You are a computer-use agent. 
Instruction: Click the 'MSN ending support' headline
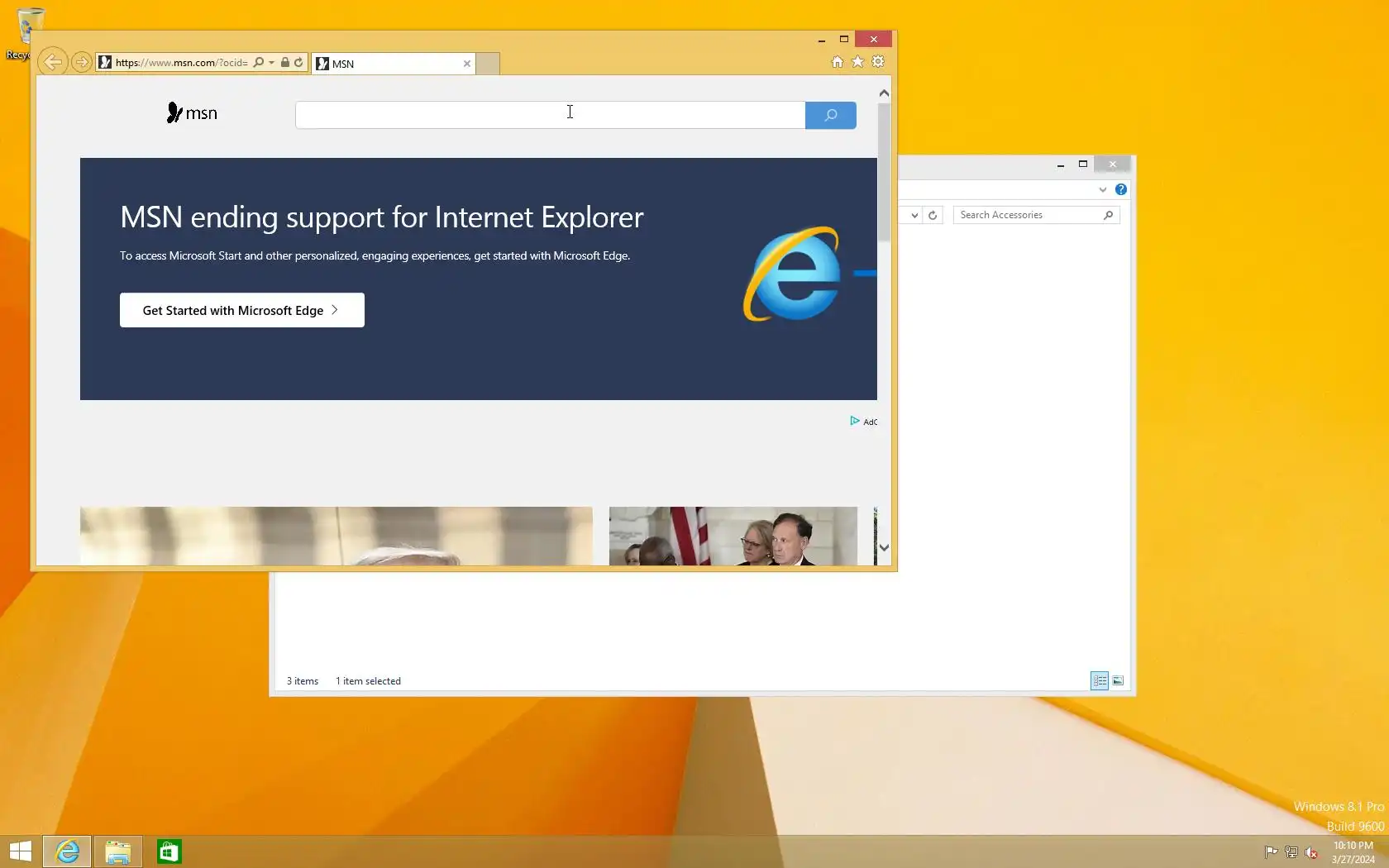[x=381, y=217]
